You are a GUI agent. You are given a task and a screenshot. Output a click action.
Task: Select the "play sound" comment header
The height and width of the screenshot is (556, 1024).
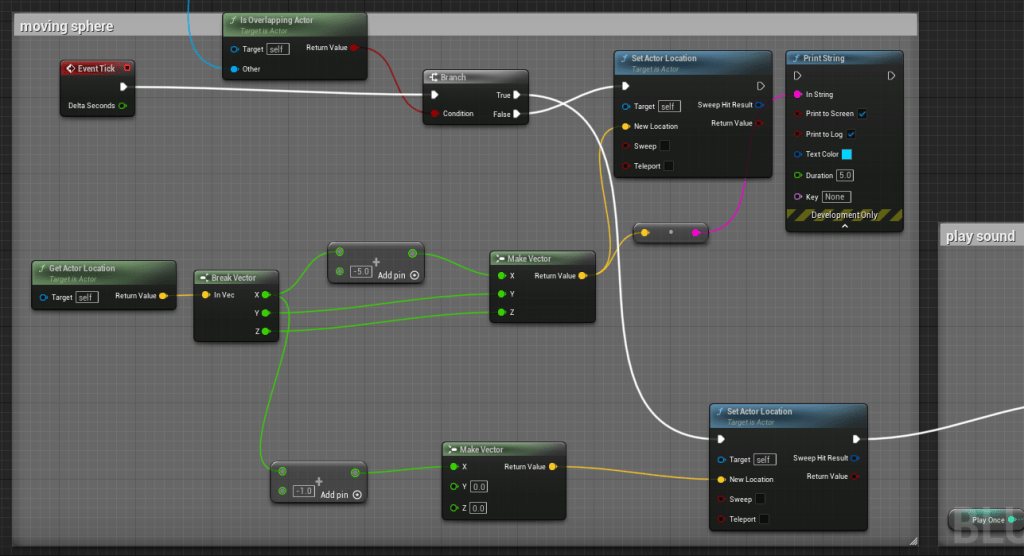[982, 236]
